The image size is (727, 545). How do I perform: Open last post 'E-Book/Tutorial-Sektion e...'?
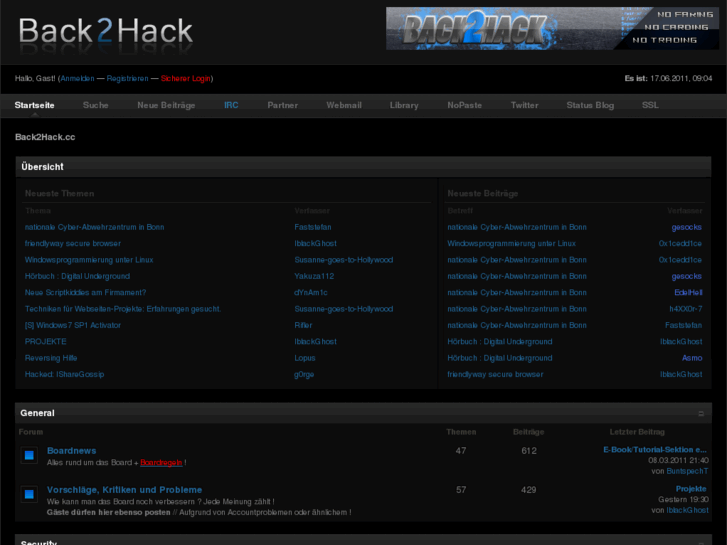[x=655, y=449]
